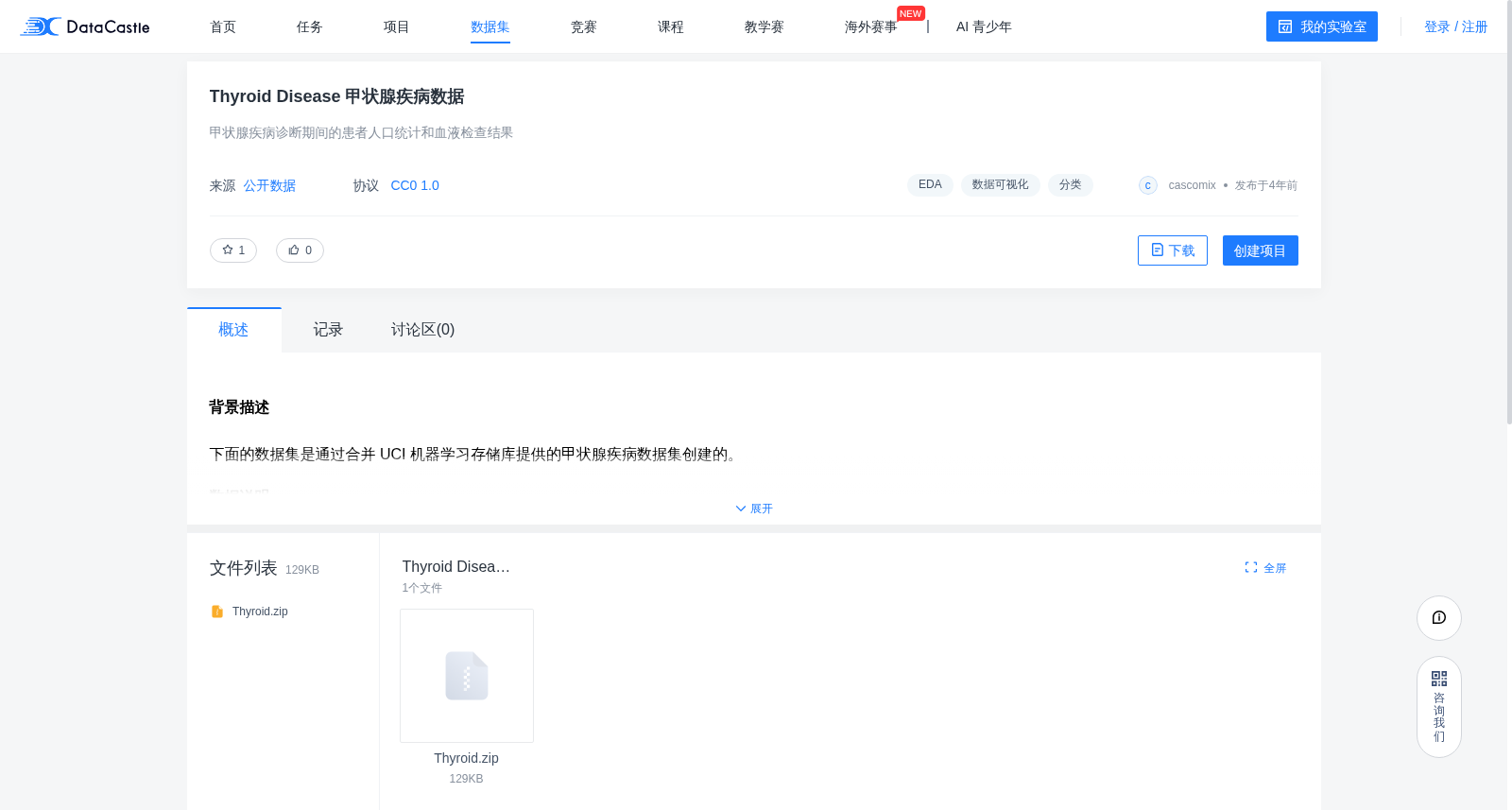Open the AI 青少年 page
The width and height of the screenshot is (1512, 810).
[984, 26]
